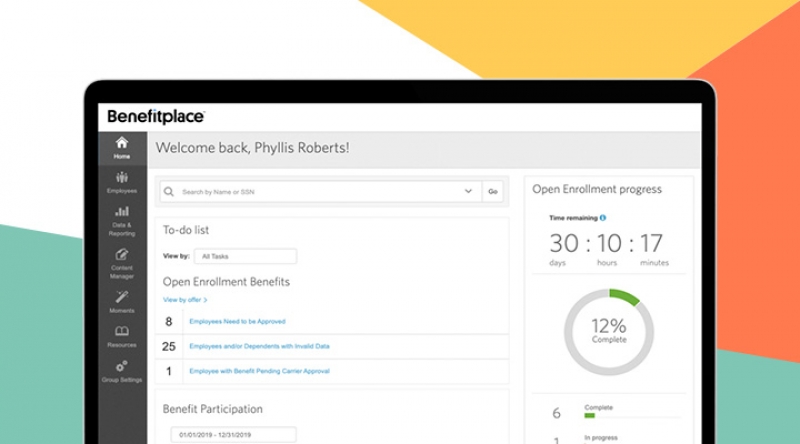
Task: Click the 12% Complete progress ring
Action: pos(609,332)
